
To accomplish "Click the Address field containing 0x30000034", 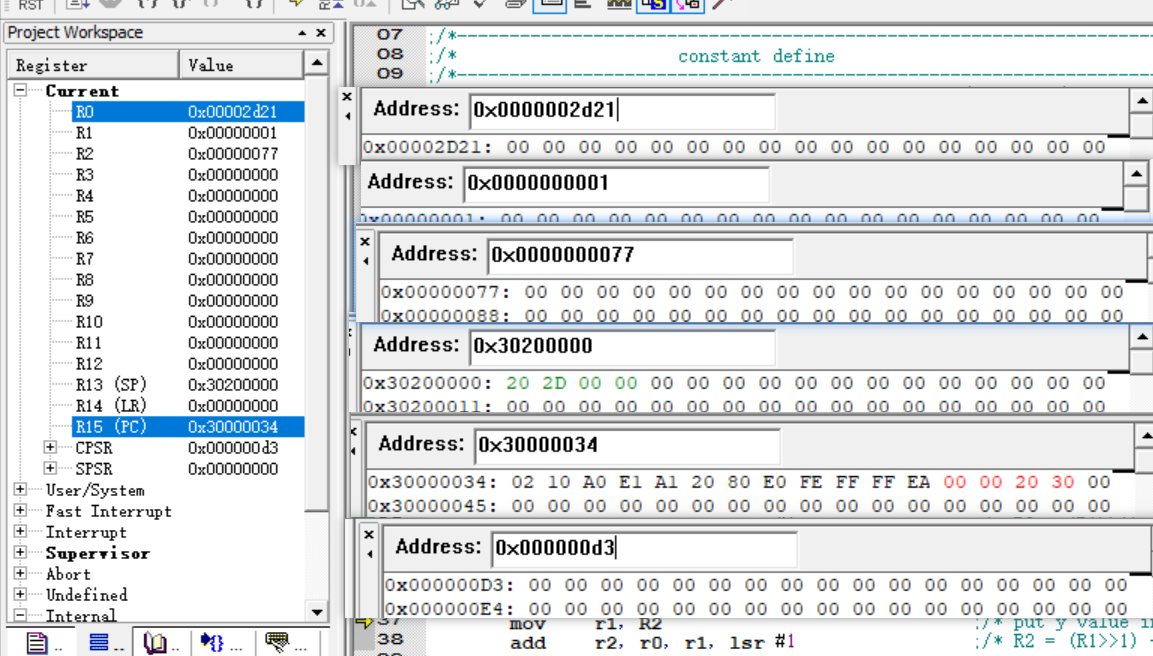I will [627, 445].
